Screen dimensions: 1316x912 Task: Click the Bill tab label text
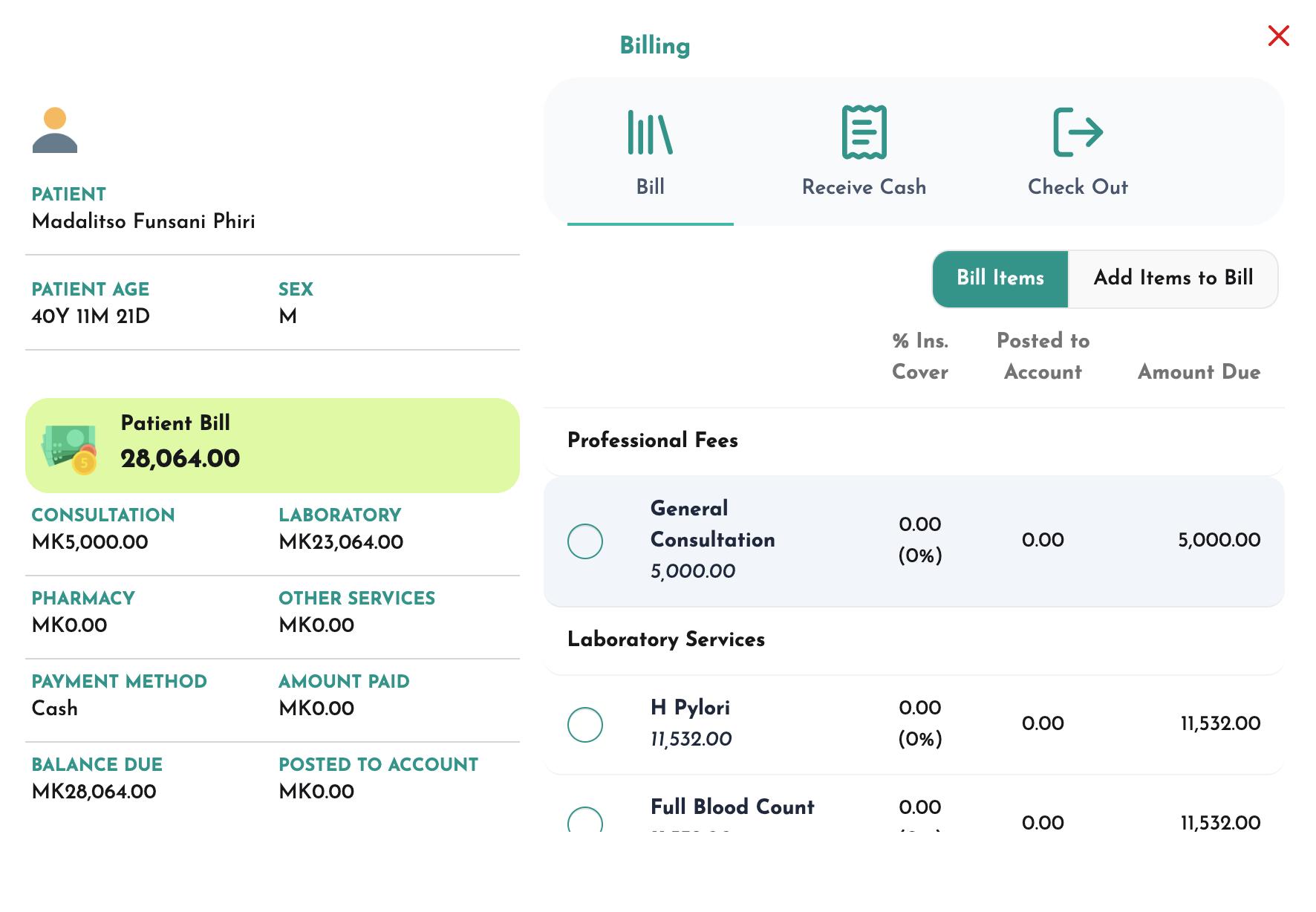point(650,187)
